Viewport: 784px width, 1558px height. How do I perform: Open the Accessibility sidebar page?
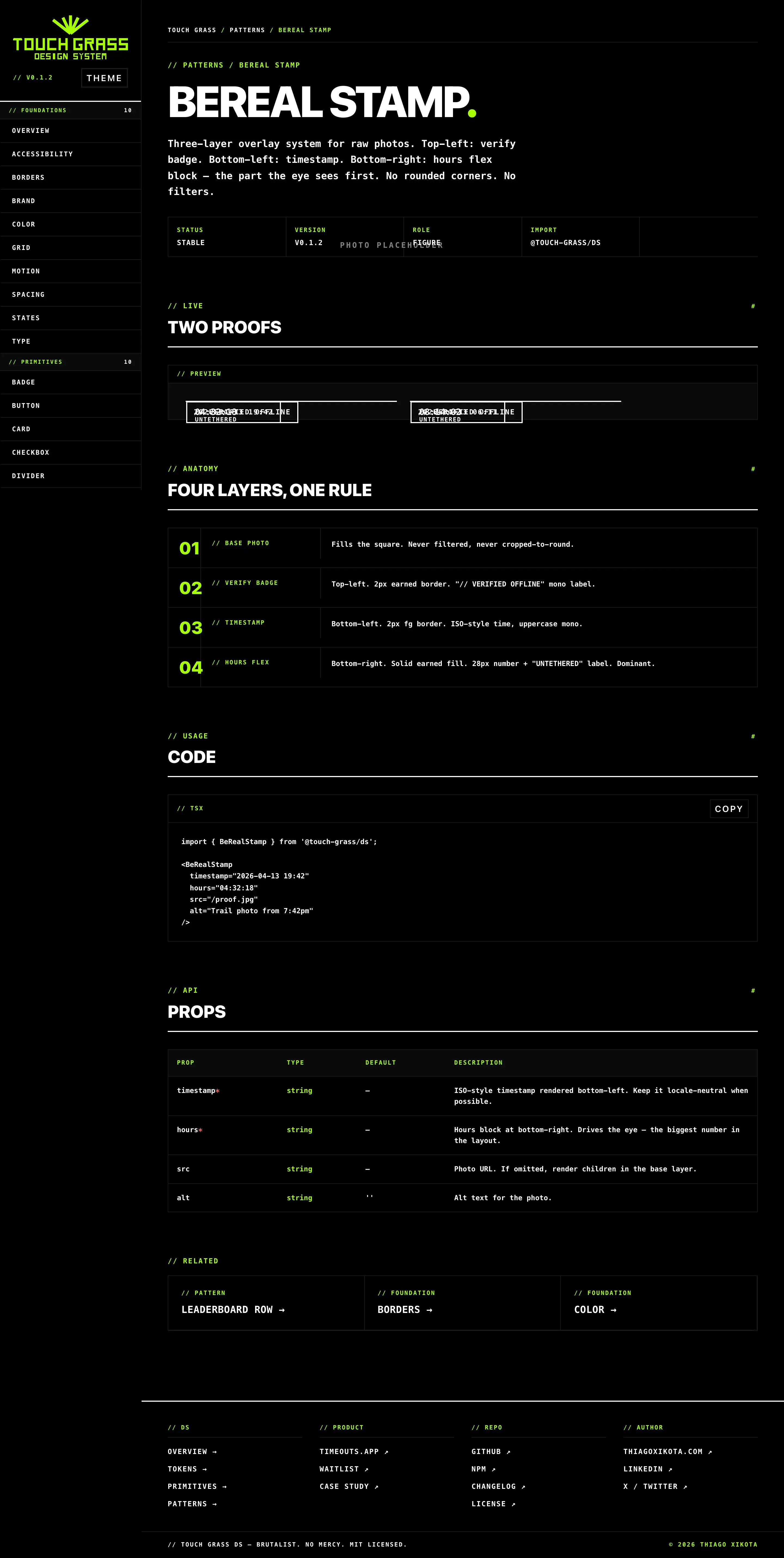click(x=42, y=154)
